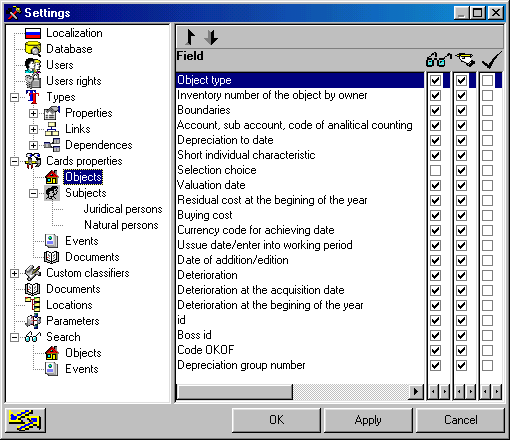Image resolution: width=510 pixels, height=440 pixels.
Task: Click the Localization flag icon
Action: click(x=33, y=33)
